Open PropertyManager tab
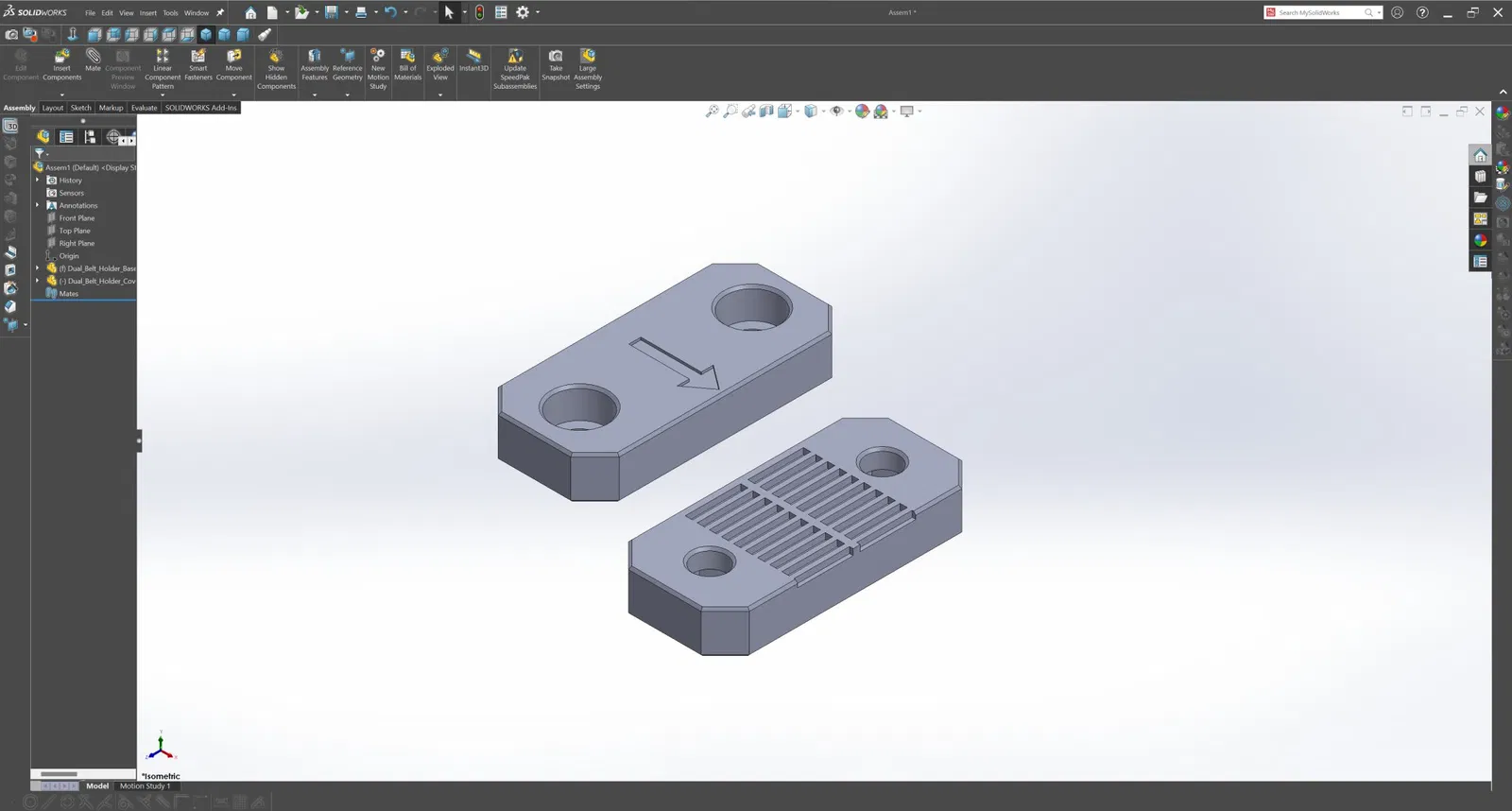The height and width of the screenshot is (811, 1512). pyautogui.click(x=66, y=137)
